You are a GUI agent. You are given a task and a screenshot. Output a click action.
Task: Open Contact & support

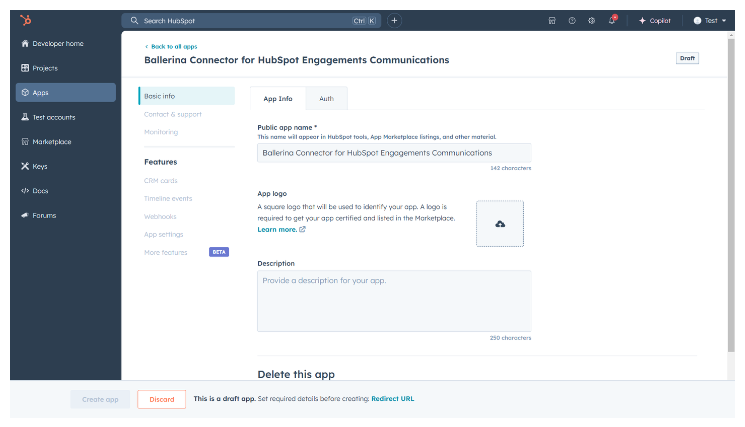pos(173,114)
